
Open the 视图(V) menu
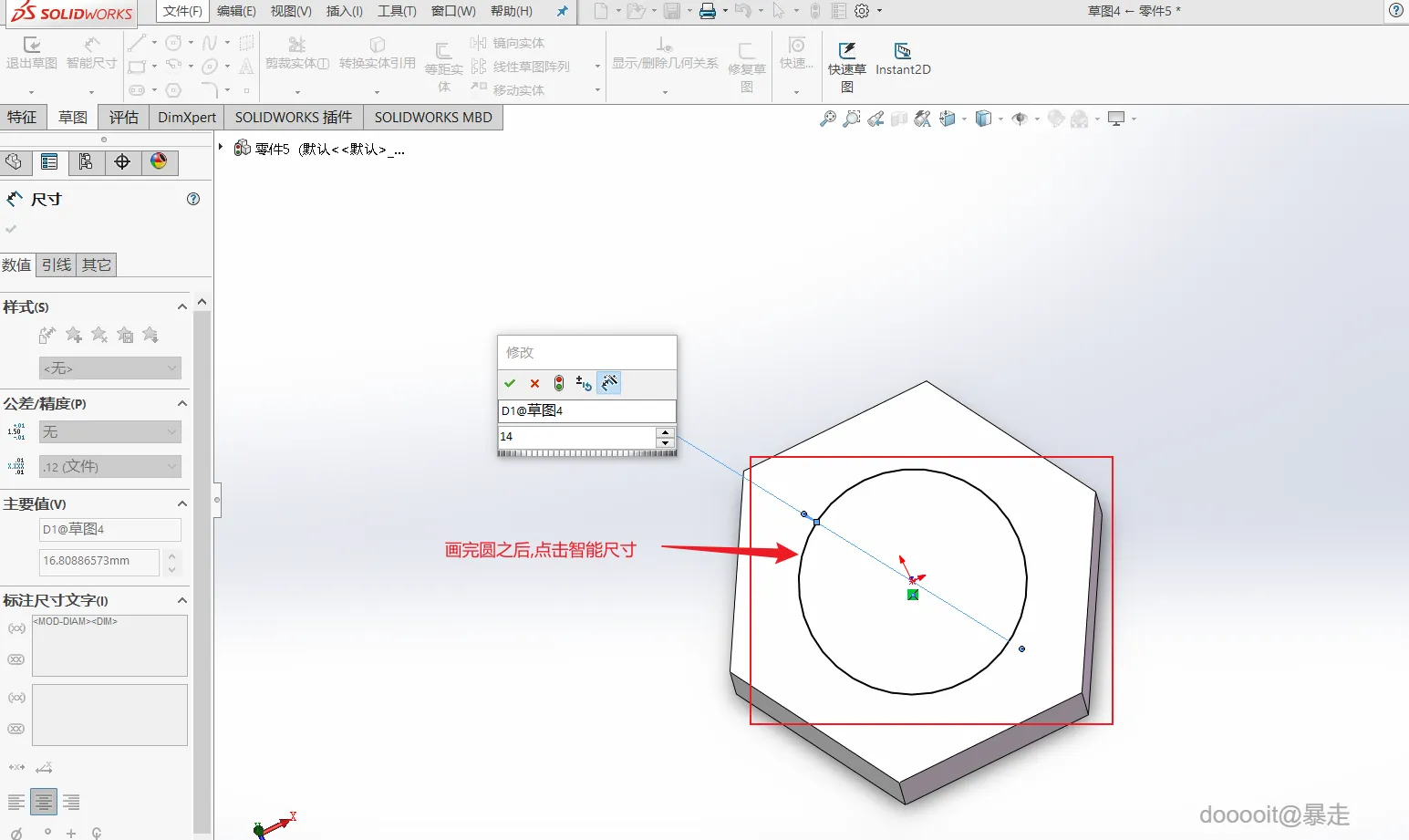pyautogui.click(x=291, y=11)
